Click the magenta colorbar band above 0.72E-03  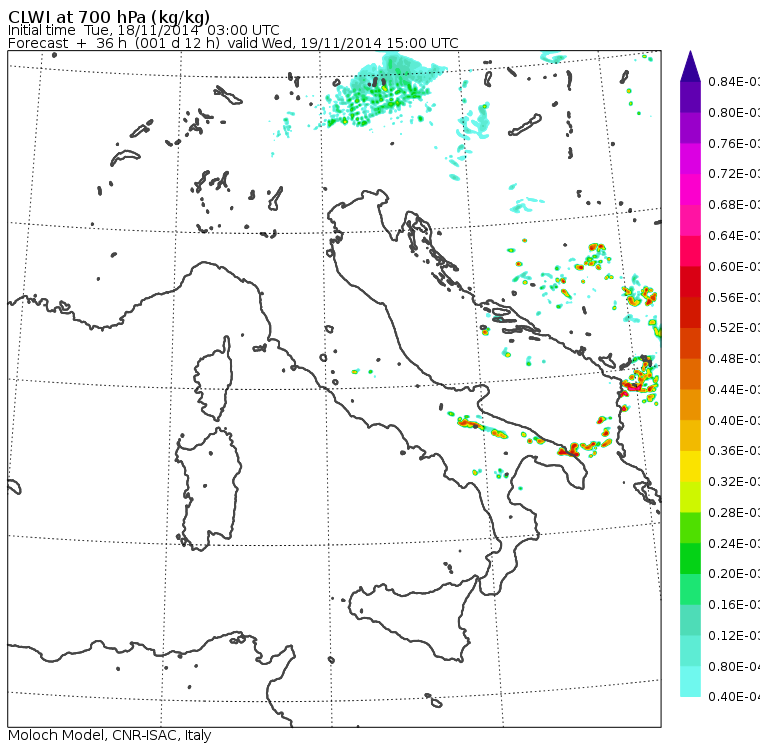click(x=690, y=159)
